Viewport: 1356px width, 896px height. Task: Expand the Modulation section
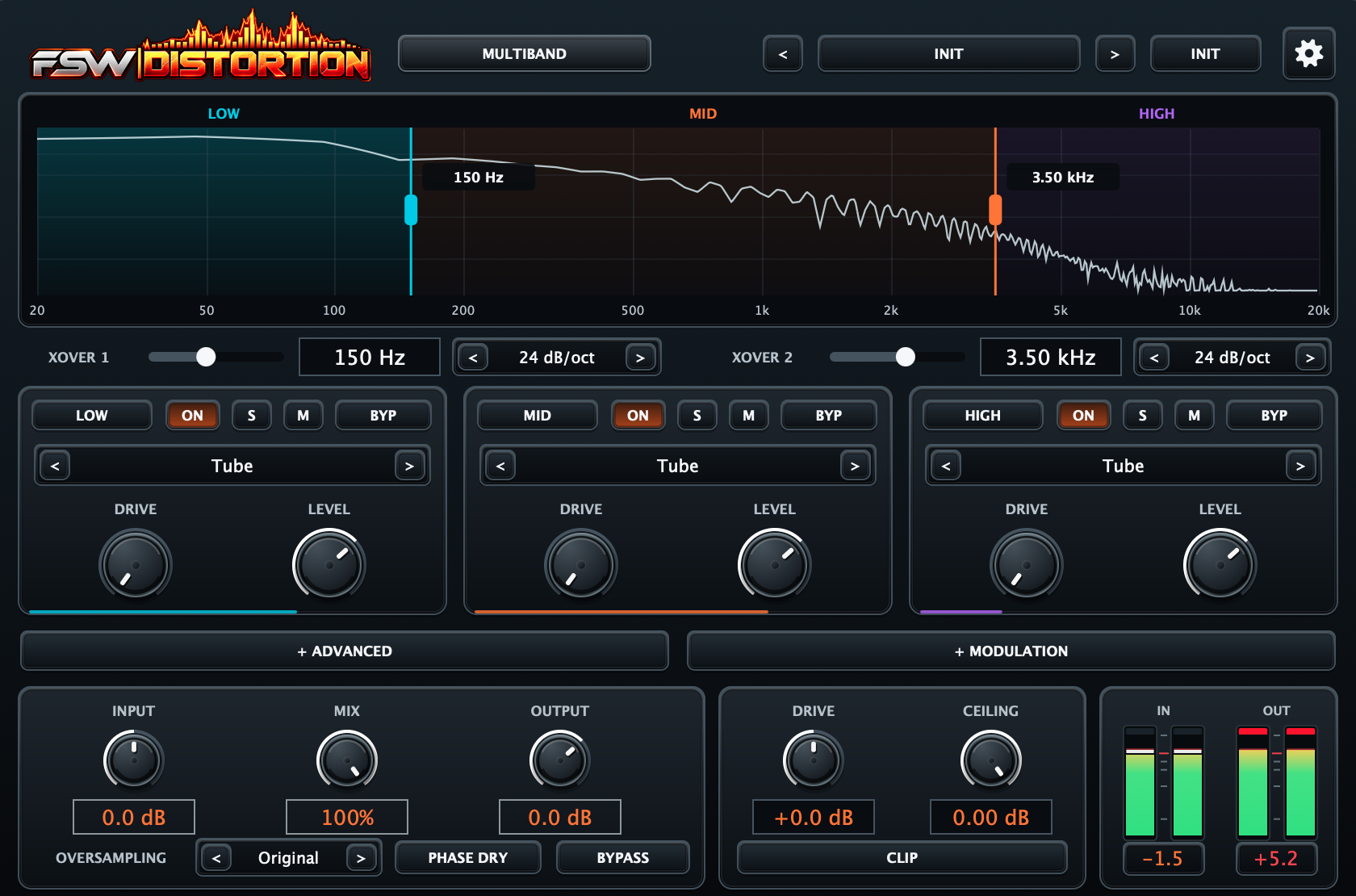1011,651
